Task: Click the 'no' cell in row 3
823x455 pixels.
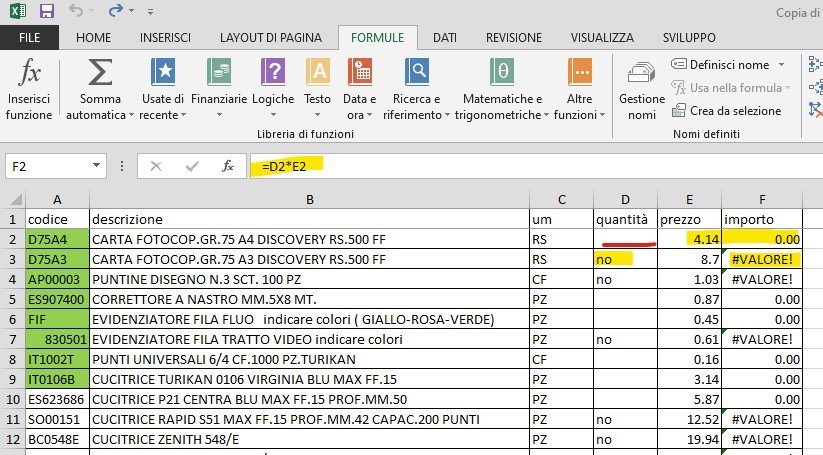Action: 626,259
